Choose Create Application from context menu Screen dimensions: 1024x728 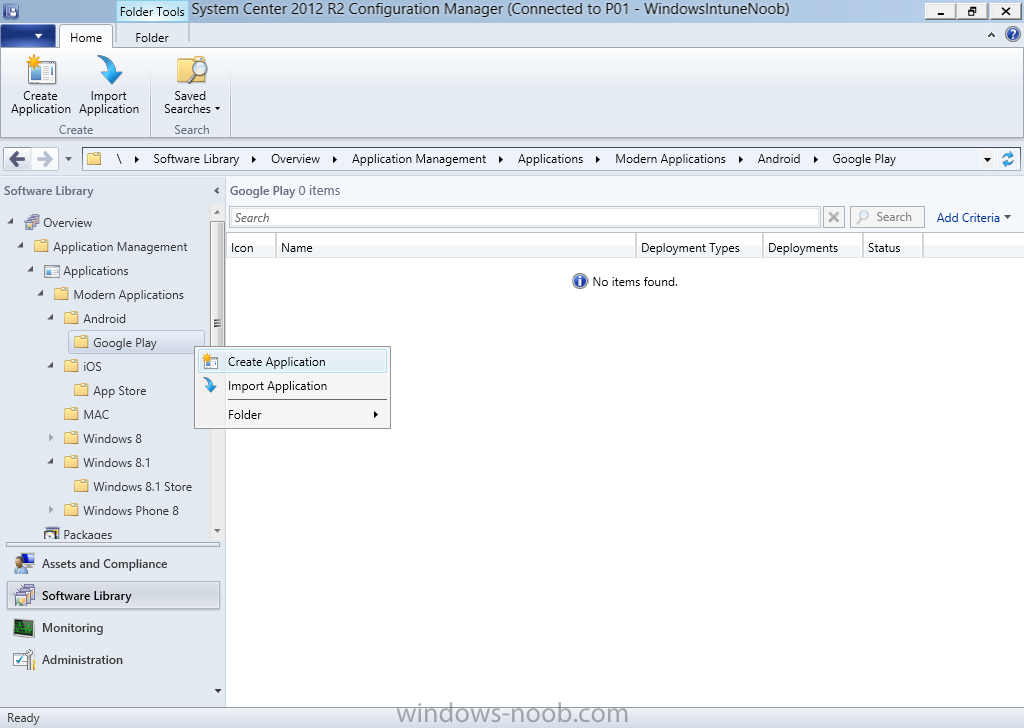(293, 362)
